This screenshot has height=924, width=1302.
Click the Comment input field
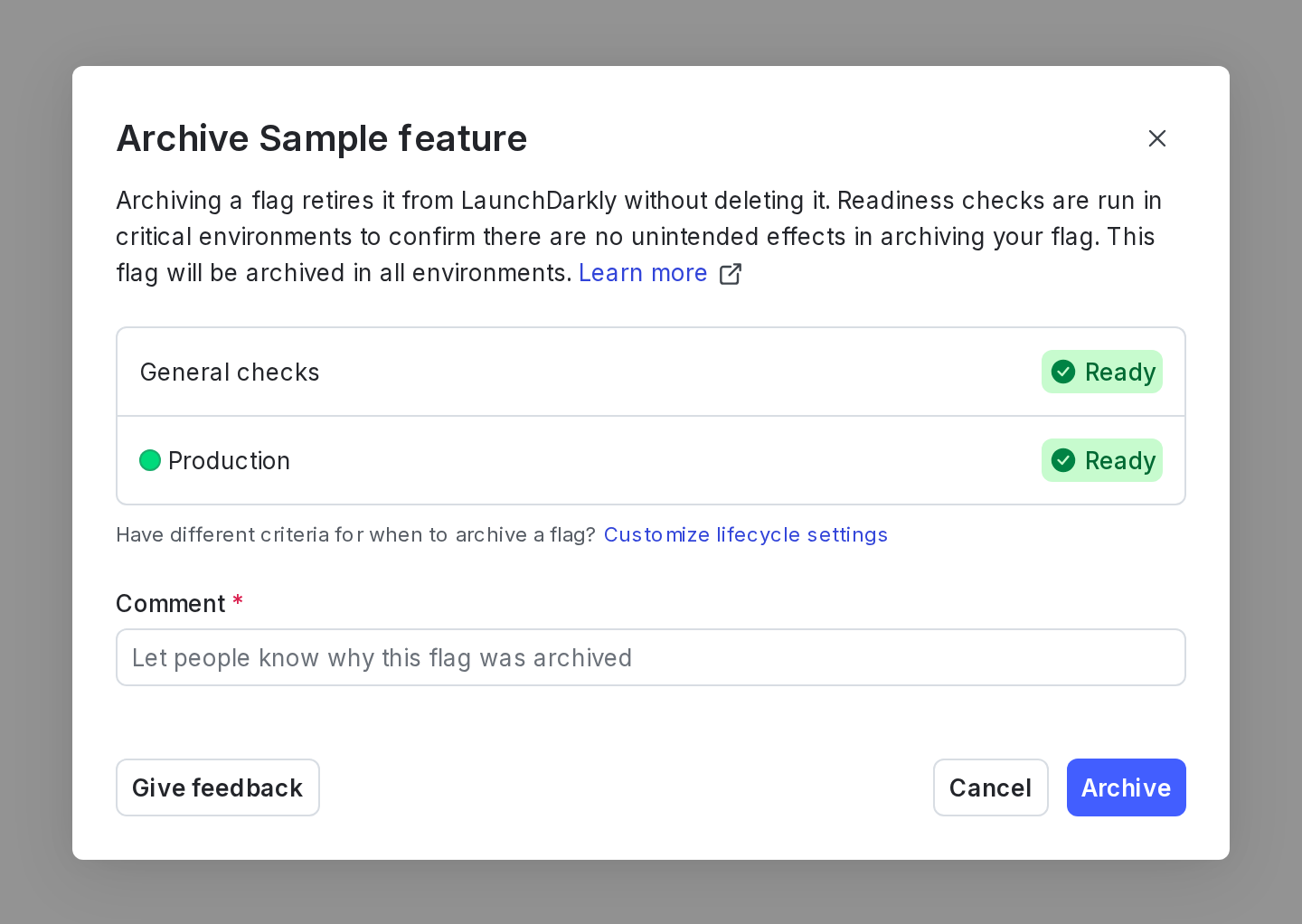[650, 657]
